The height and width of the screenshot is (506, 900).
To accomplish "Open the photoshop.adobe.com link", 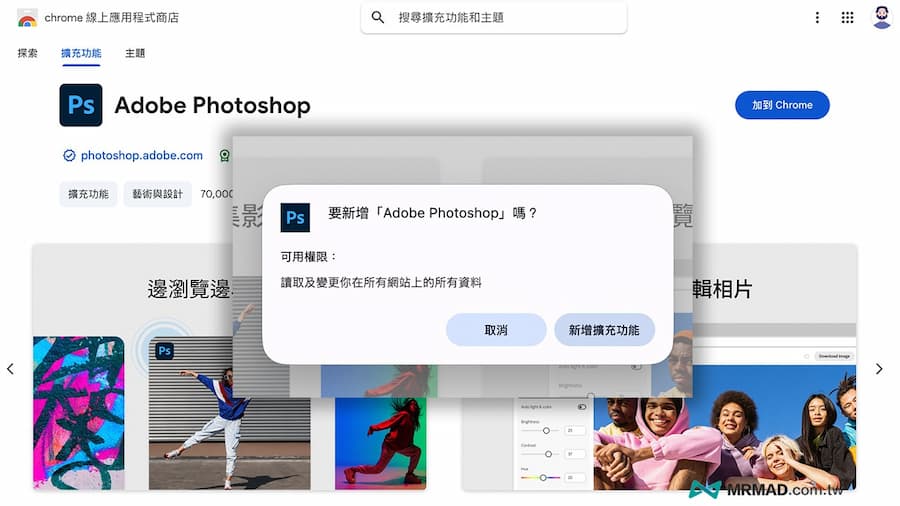I will pos(142,155).
